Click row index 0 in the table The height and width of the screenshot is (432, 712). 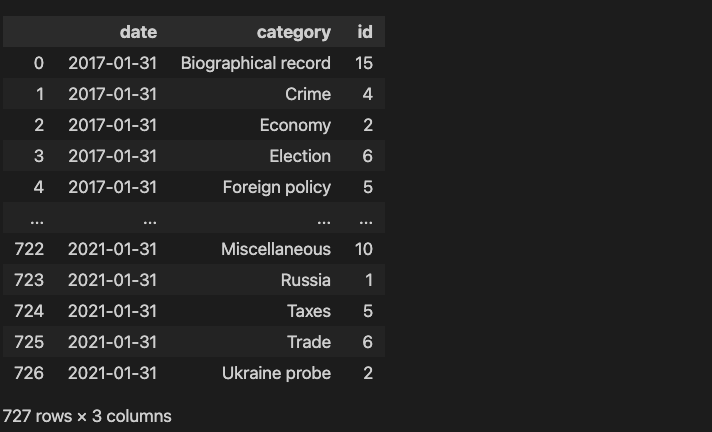[x=39, y=63]
